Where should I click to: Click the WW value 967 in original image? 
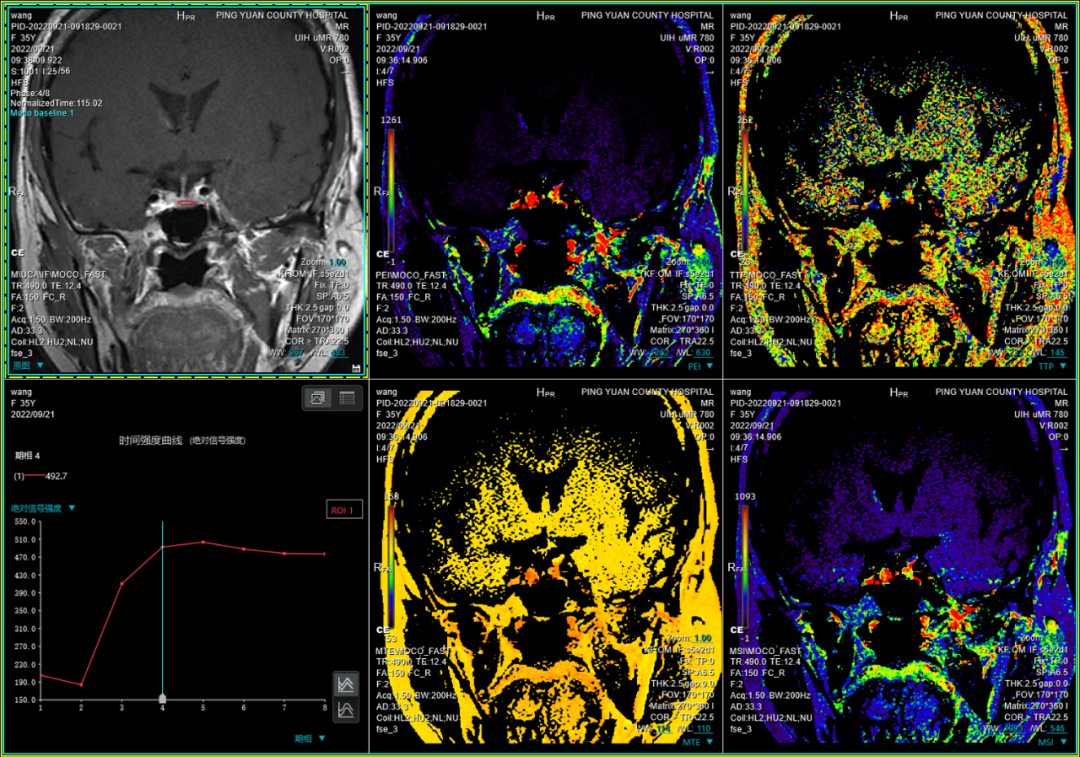tap(296, 353)
